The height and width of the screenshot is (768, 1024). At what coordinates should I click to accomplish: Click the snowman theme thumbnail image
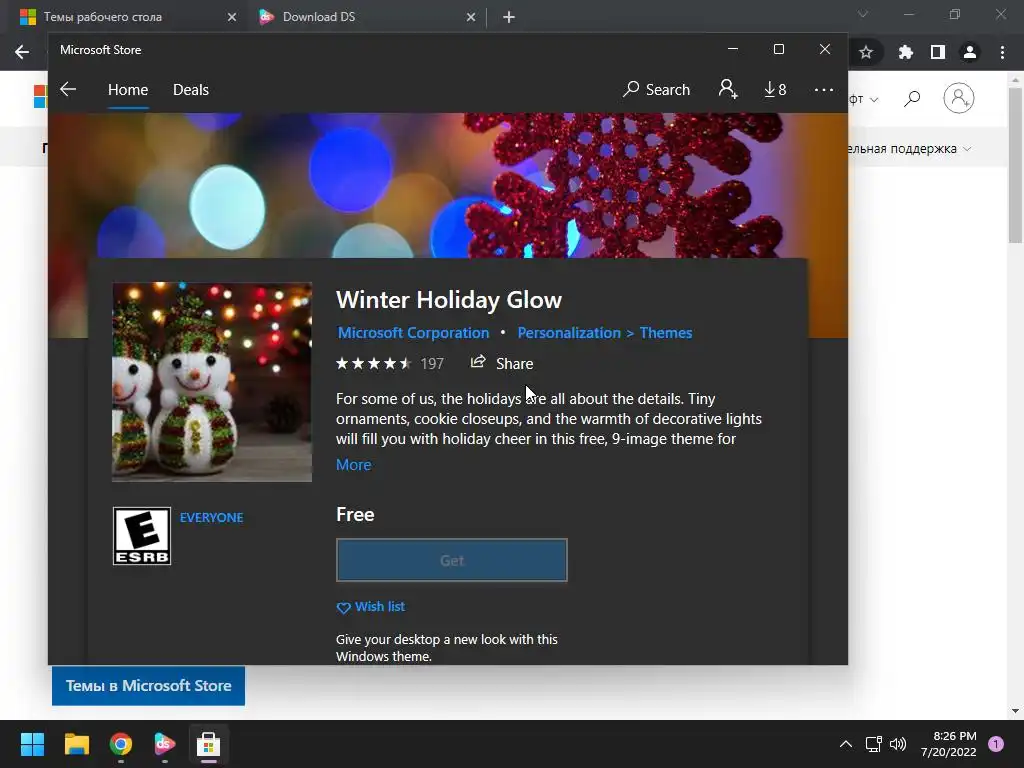(212, 382)
